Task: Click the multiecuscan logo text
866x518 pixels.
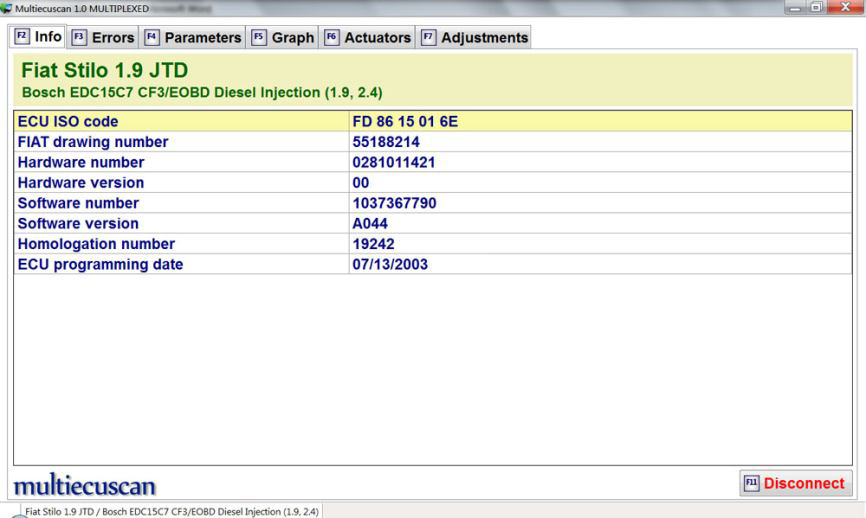Action: coord(84,486)
